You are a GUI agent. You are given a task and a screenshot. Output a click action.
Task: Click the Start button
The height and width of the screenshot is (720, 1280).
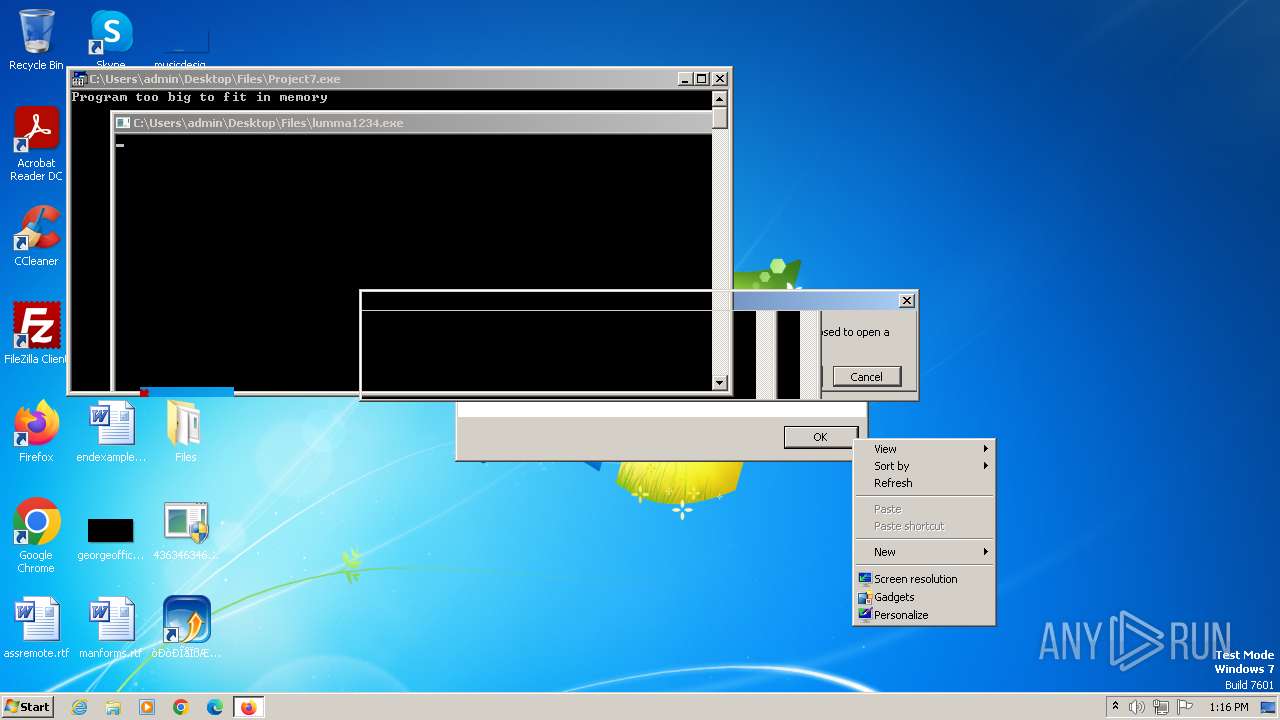tap(27, 707)
